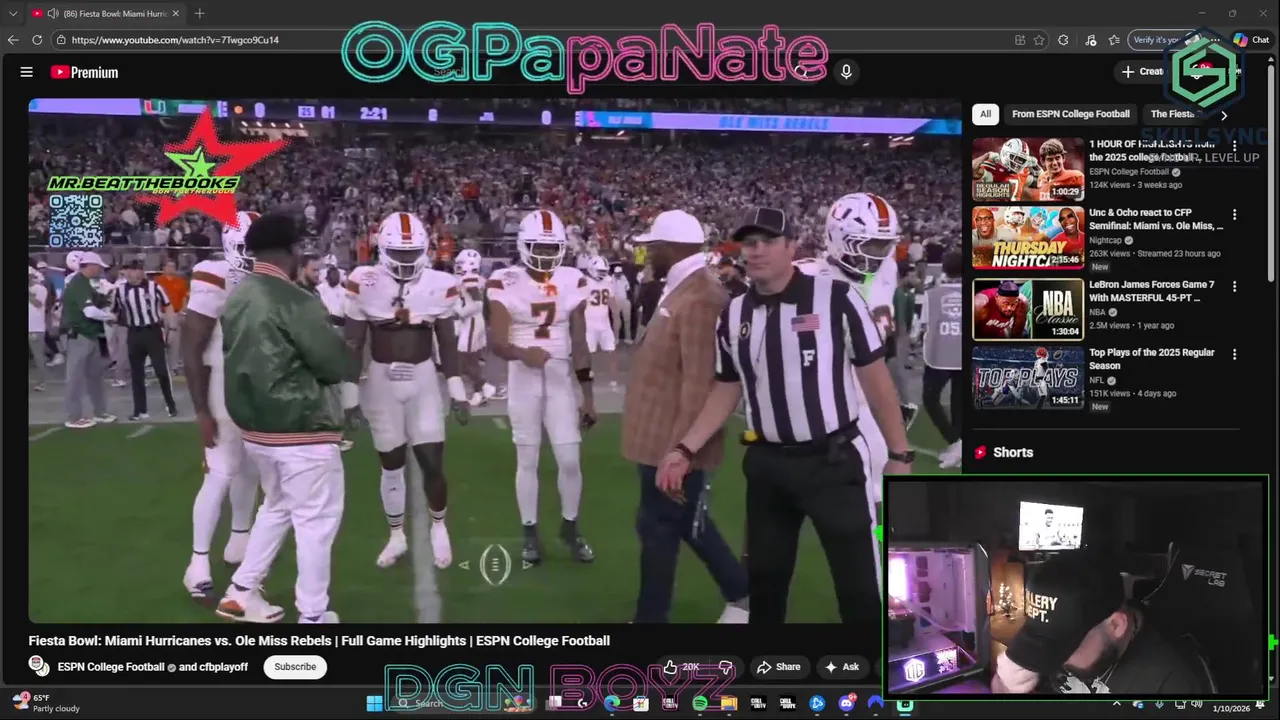Image resolution: width=1280 pixels, height=720 pixels.
Task: Go to YouTube Premium home logo
Action: [84, 72]
